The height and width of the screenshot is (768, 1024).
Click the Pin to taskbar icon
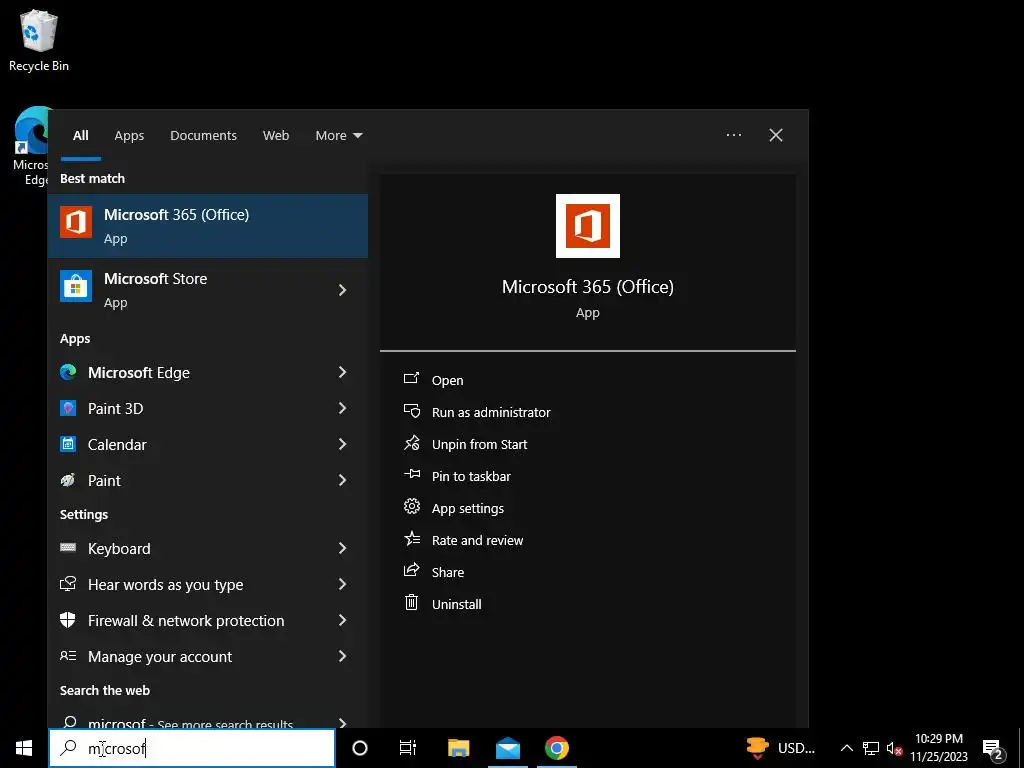[x=411, y=474]
